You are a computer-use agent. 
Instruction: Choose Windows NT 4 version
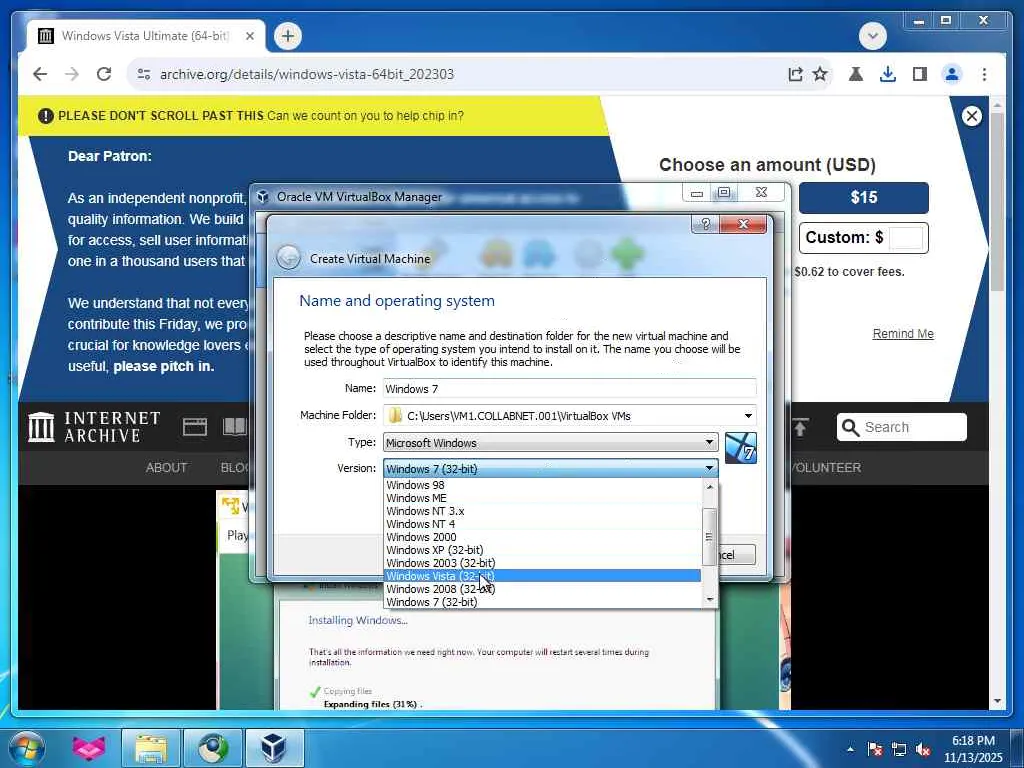[x=542, y=524]
